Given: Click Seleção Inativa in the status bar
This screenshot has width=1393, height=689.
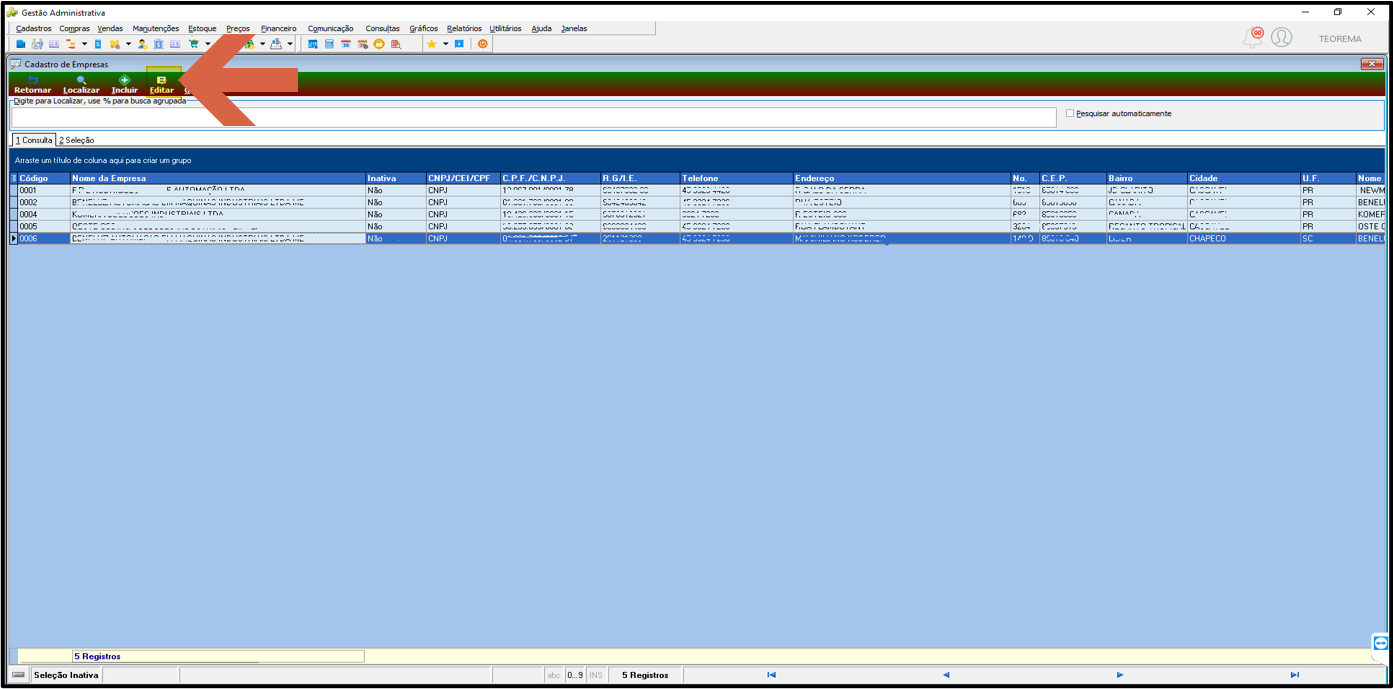Looking at the screenshot, I should click(x=66, y=675).
